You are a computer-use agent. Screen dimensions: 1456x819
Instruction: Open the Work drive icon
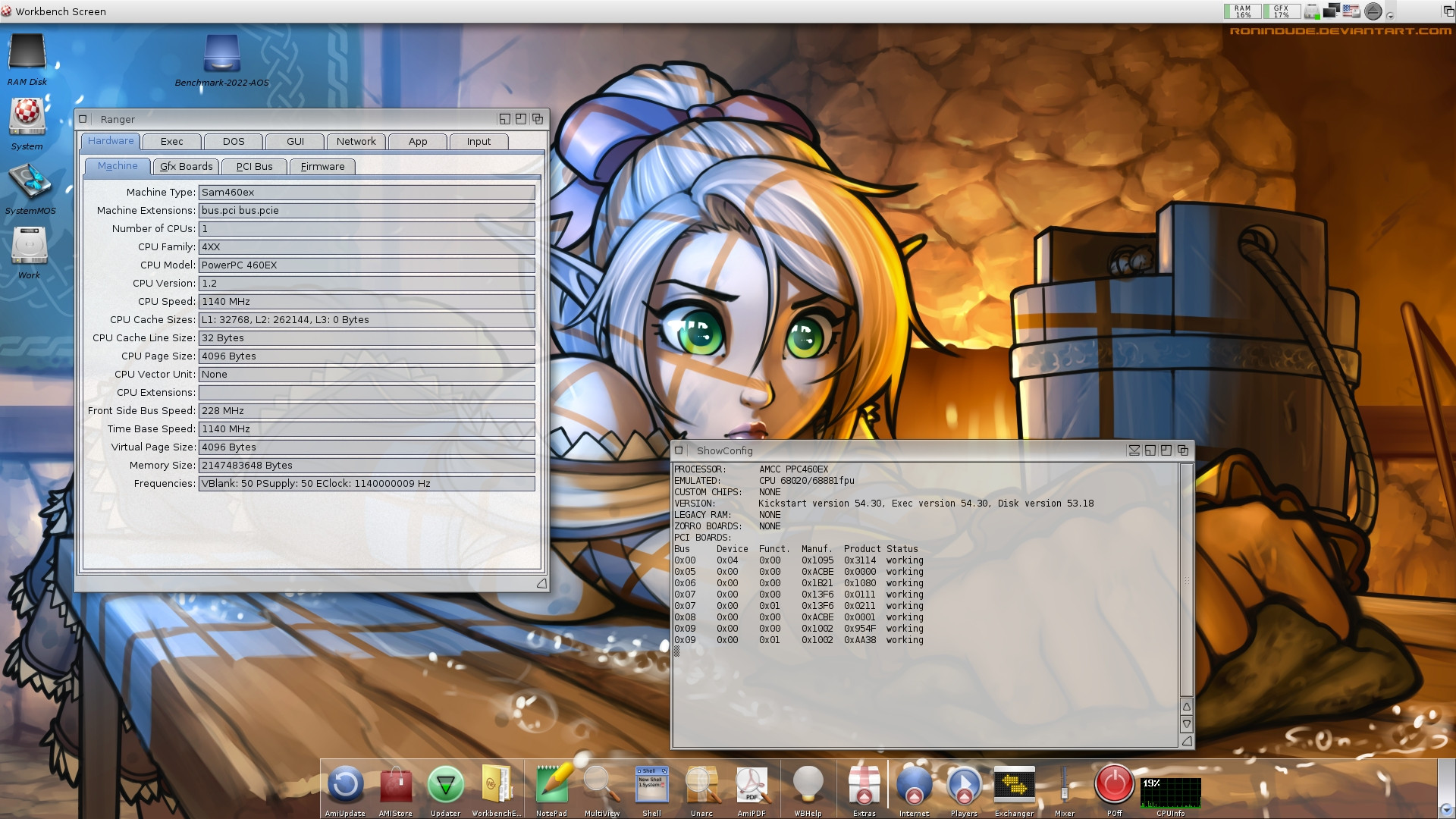[29, 246]
